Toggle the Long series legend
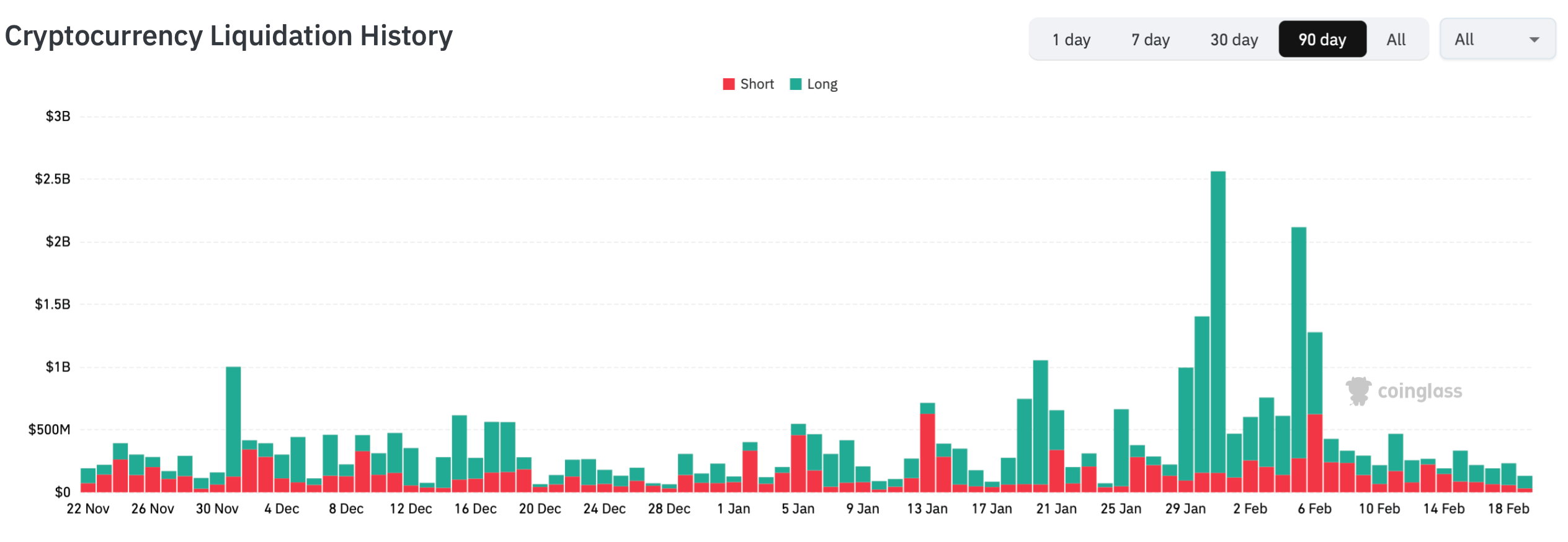The height and width of the screenshot is (542, 1568). pos(822,84)
